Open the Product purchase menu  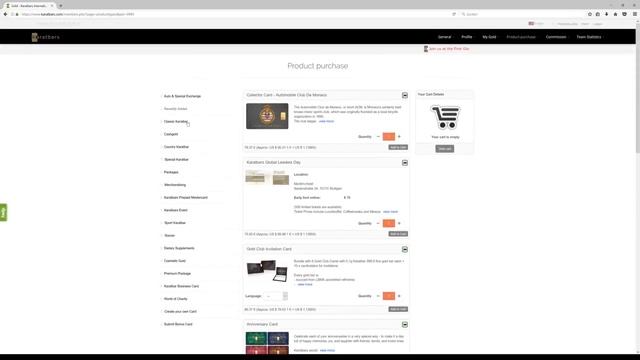click(521, 37)
